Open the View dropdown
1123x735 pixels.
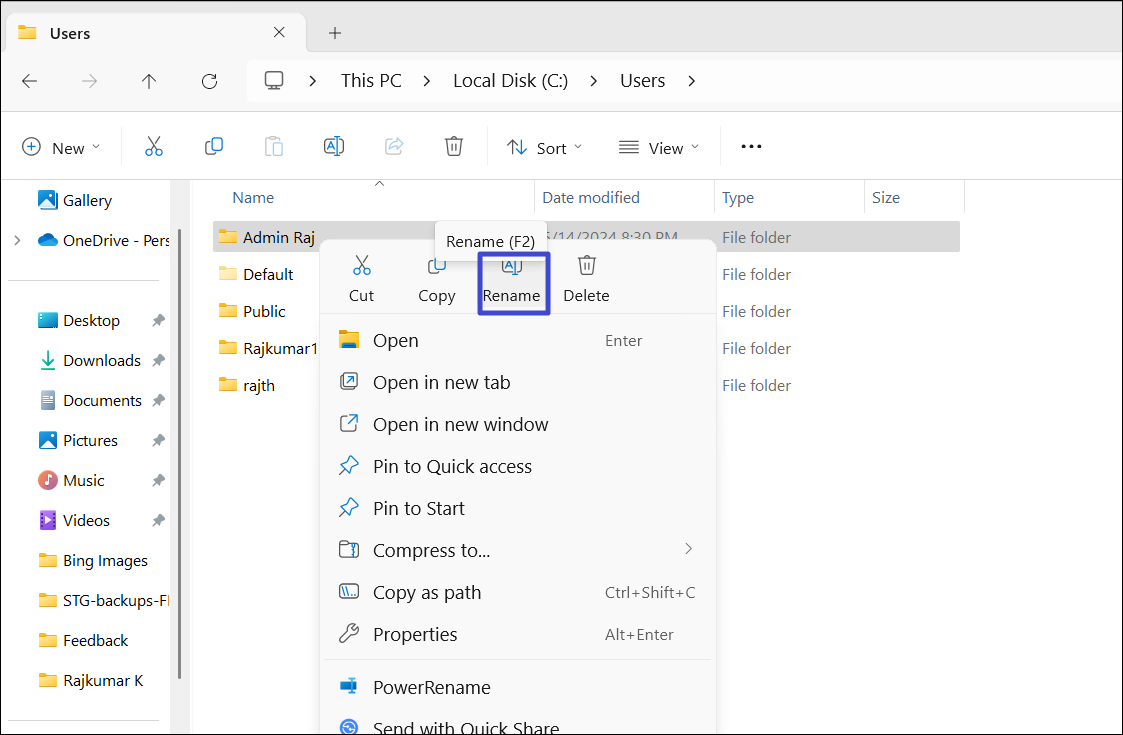(x=659, y=147)
